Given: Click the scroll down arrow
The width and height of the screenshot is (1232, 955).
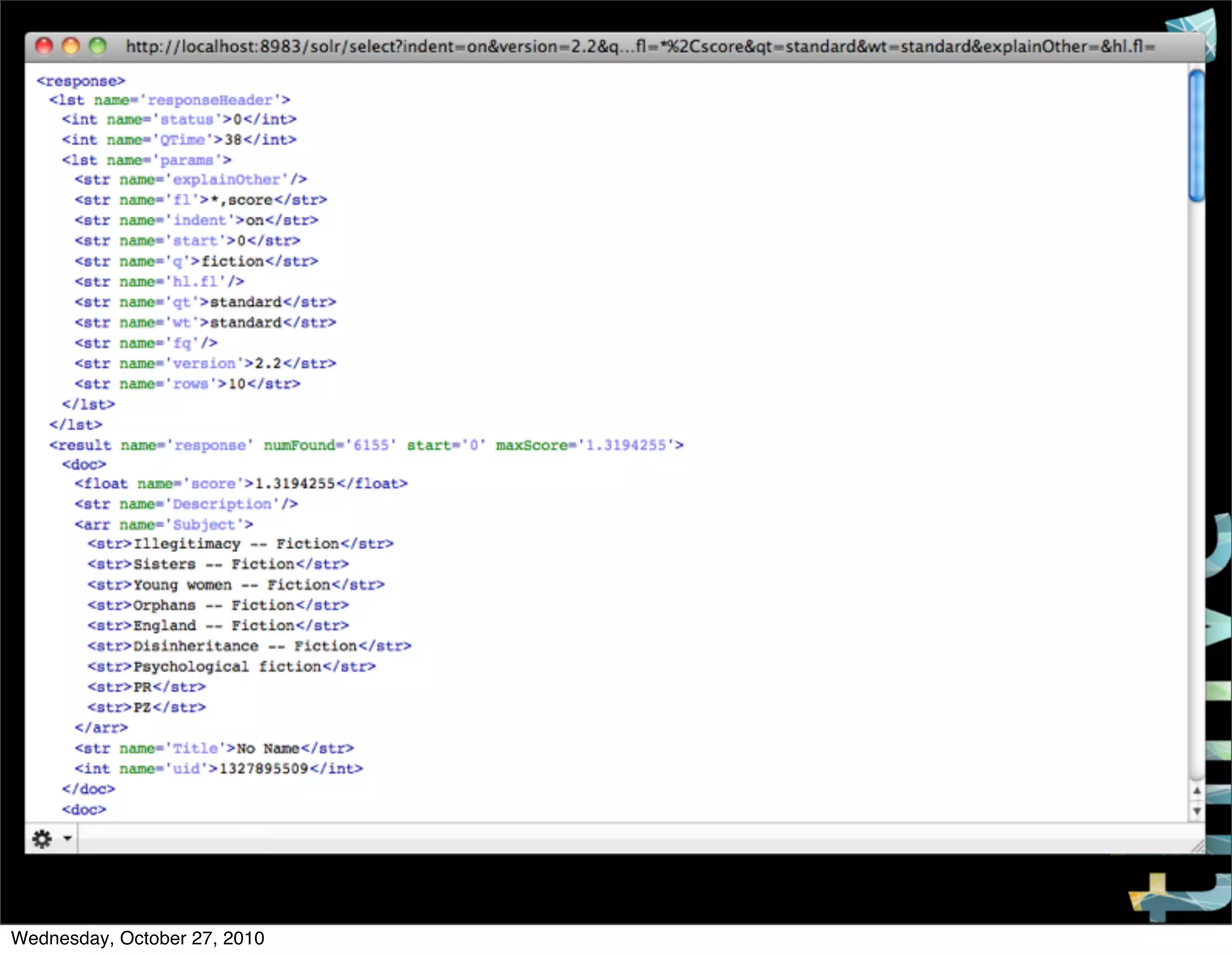Looking at the screenshot, I should click(x=1197, y=811).
